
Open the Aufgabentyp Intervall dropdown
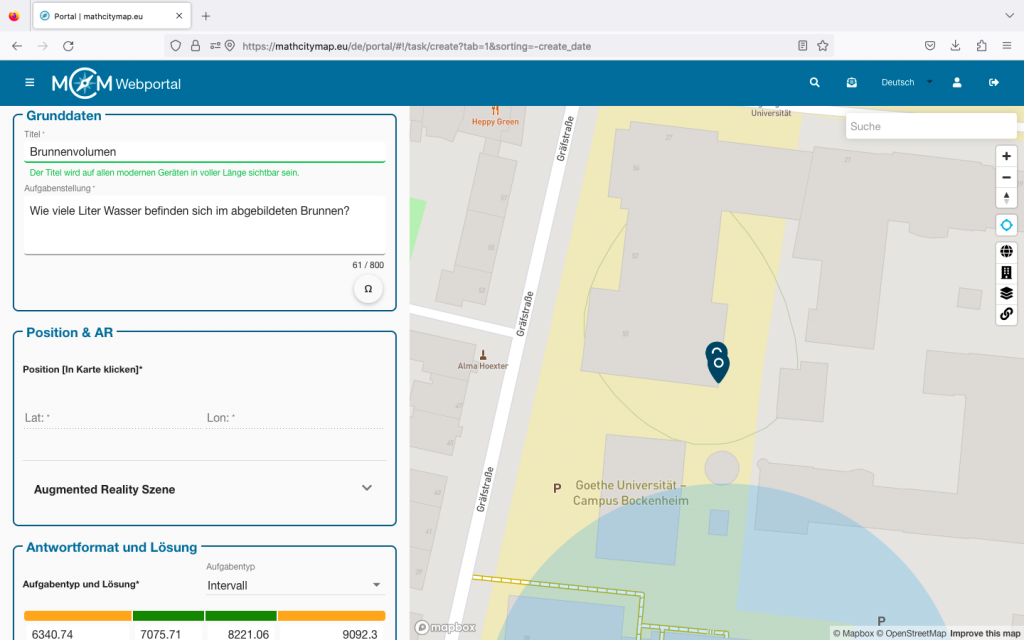295,585
